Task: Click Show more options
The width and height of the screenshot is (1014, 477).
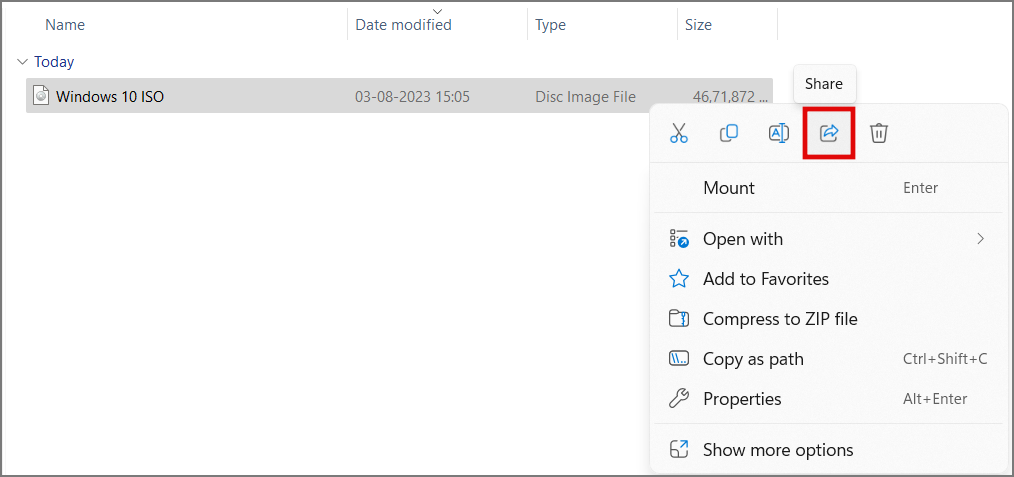Action: 778,450
